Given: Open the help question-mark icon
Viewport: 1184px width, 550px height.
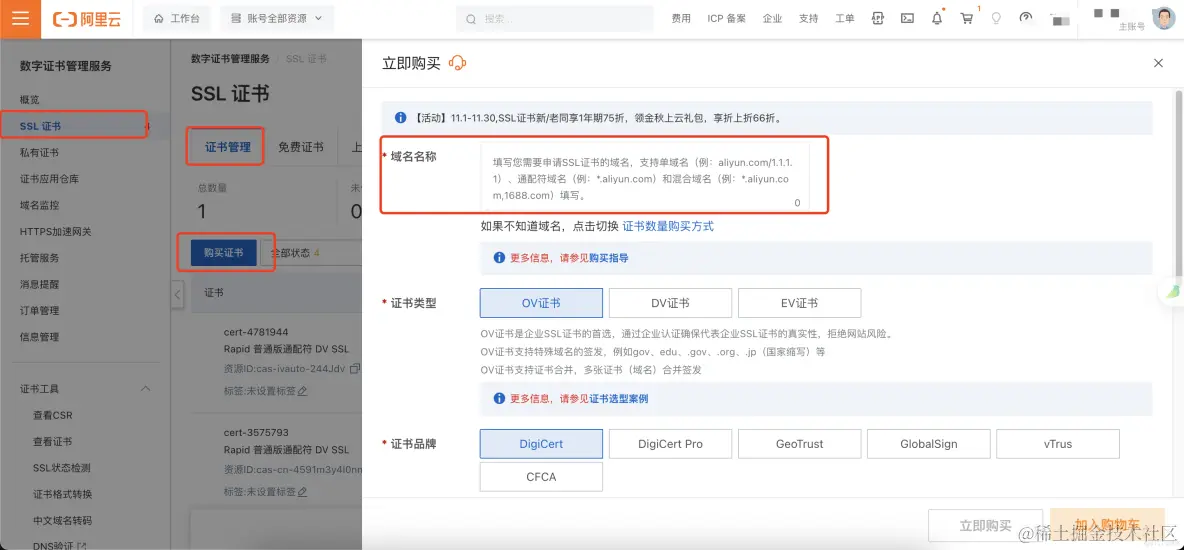Looking at the screenshot, I should click(x=1025, y=18).
